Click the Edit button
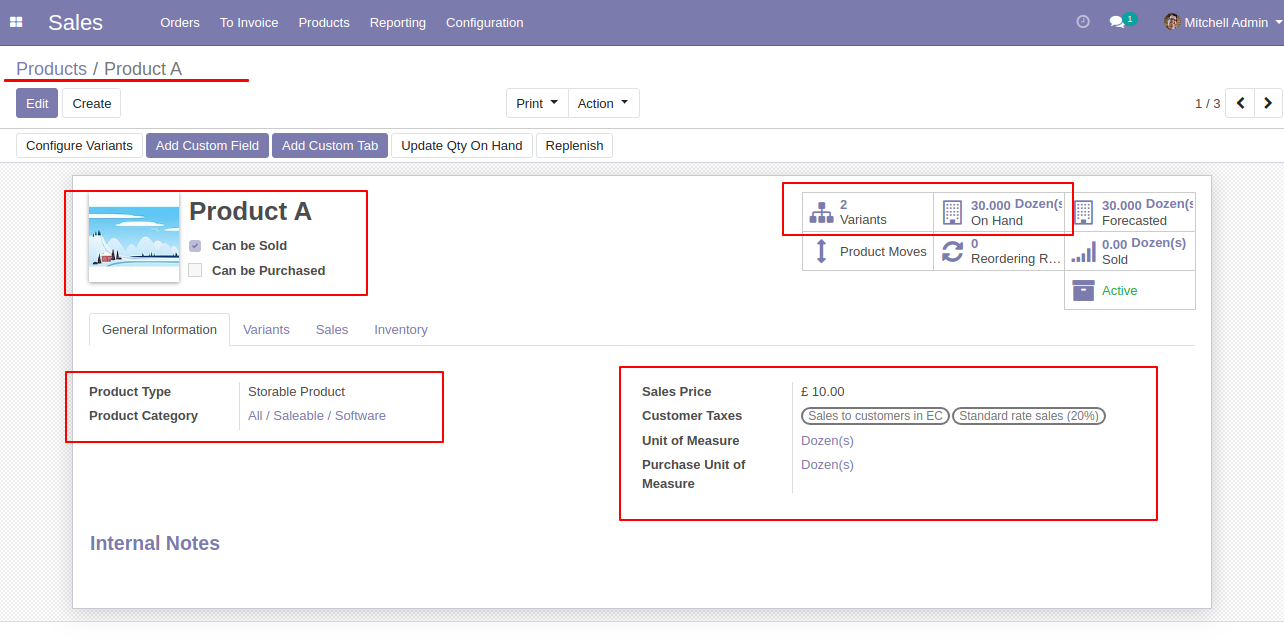 [x=37, y=103]
